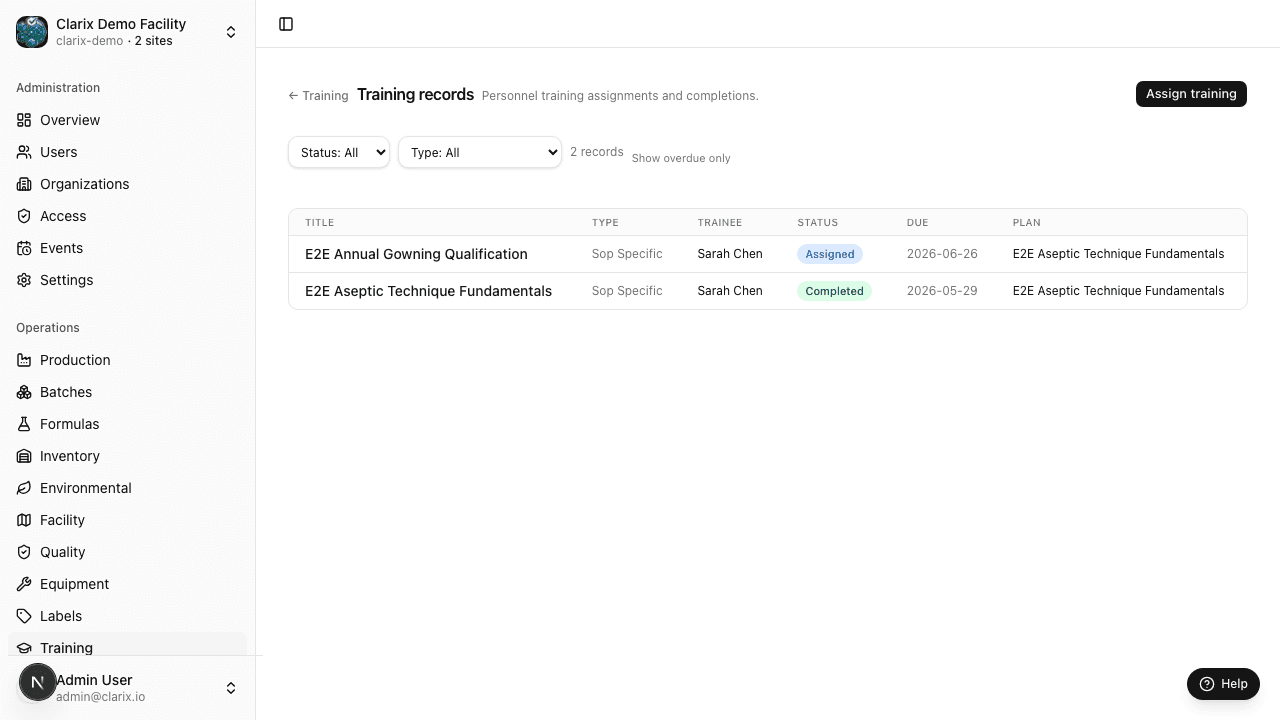This screenshot has width=1280, height=720.
Task: Click plan cell in the Completed row
Action: tap(1118, 291)
